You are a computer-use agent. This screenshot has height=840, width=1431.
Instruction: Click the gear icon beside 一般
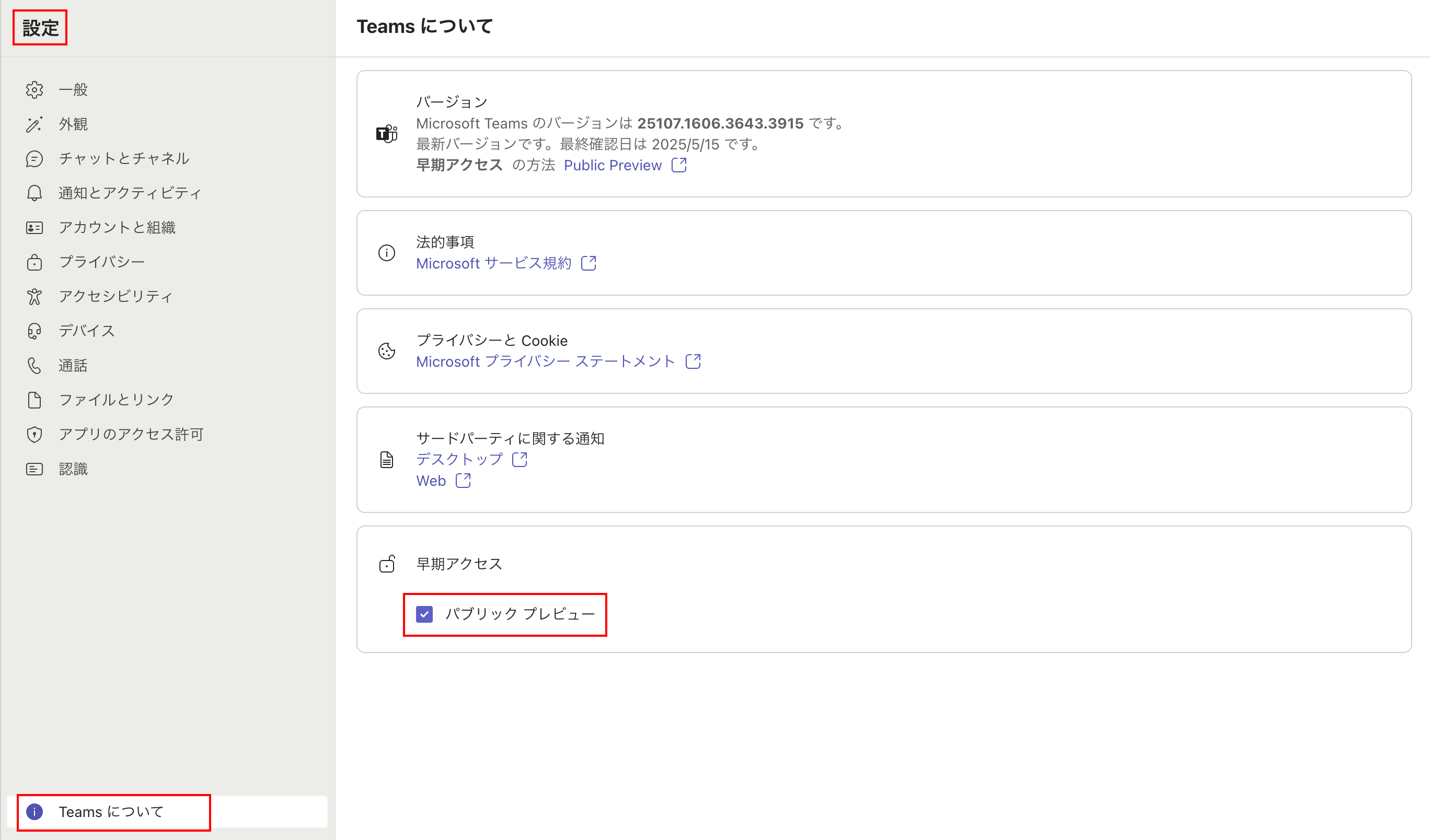coord(34,90)
